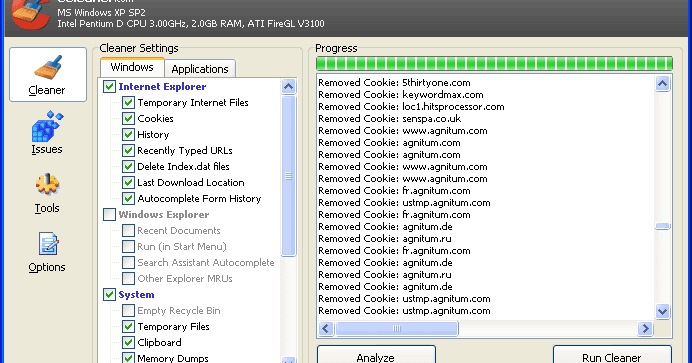Toggle the Clipboard checkbox
692x363 pixels.
click(x=128, y=342)
